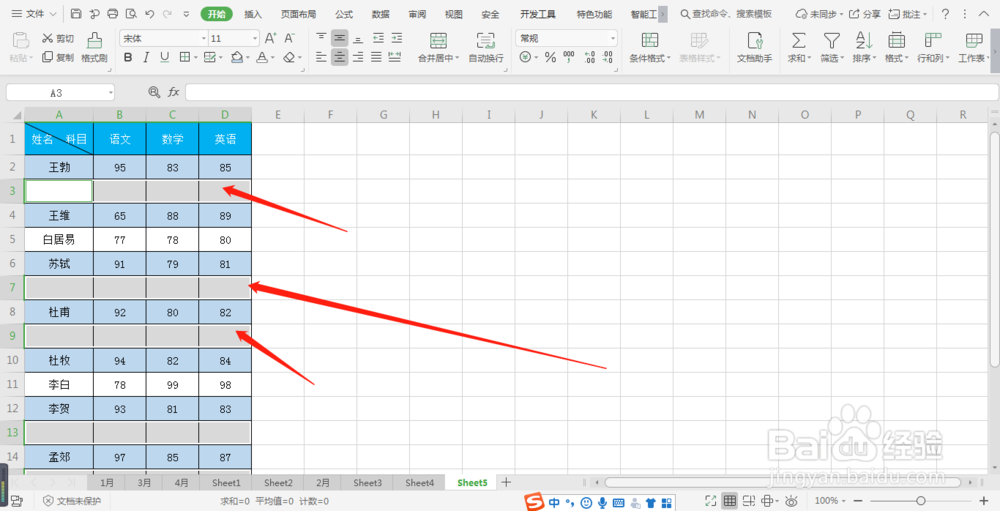Increase font size with the A+ icon

pyautogui.click(x=270, y=38)
